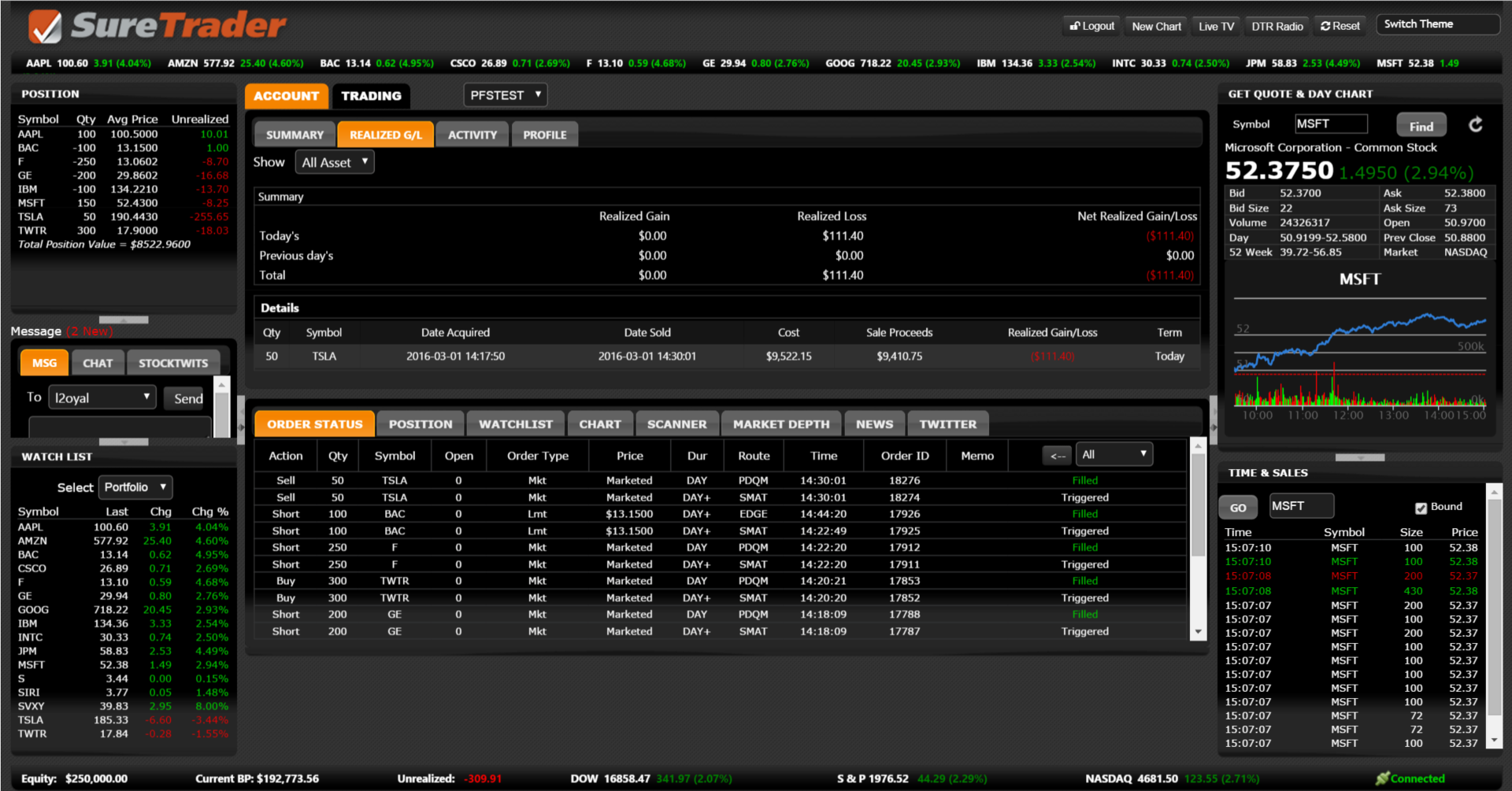Open the Portfolio watchlist dropdown

point(135,487)
